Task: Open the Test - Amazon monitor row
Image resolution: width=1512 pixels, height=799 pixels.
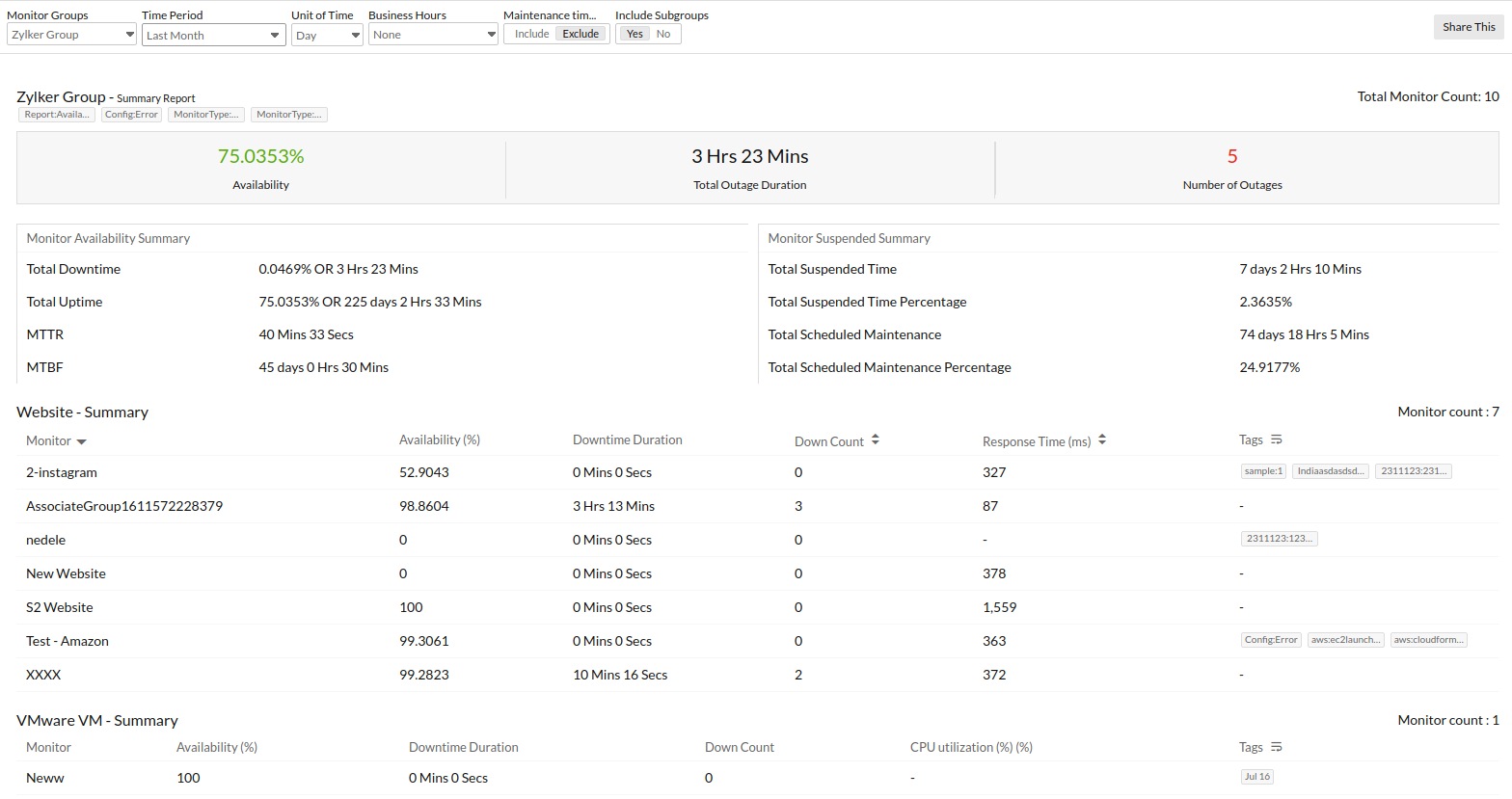Action: (67, 641)
